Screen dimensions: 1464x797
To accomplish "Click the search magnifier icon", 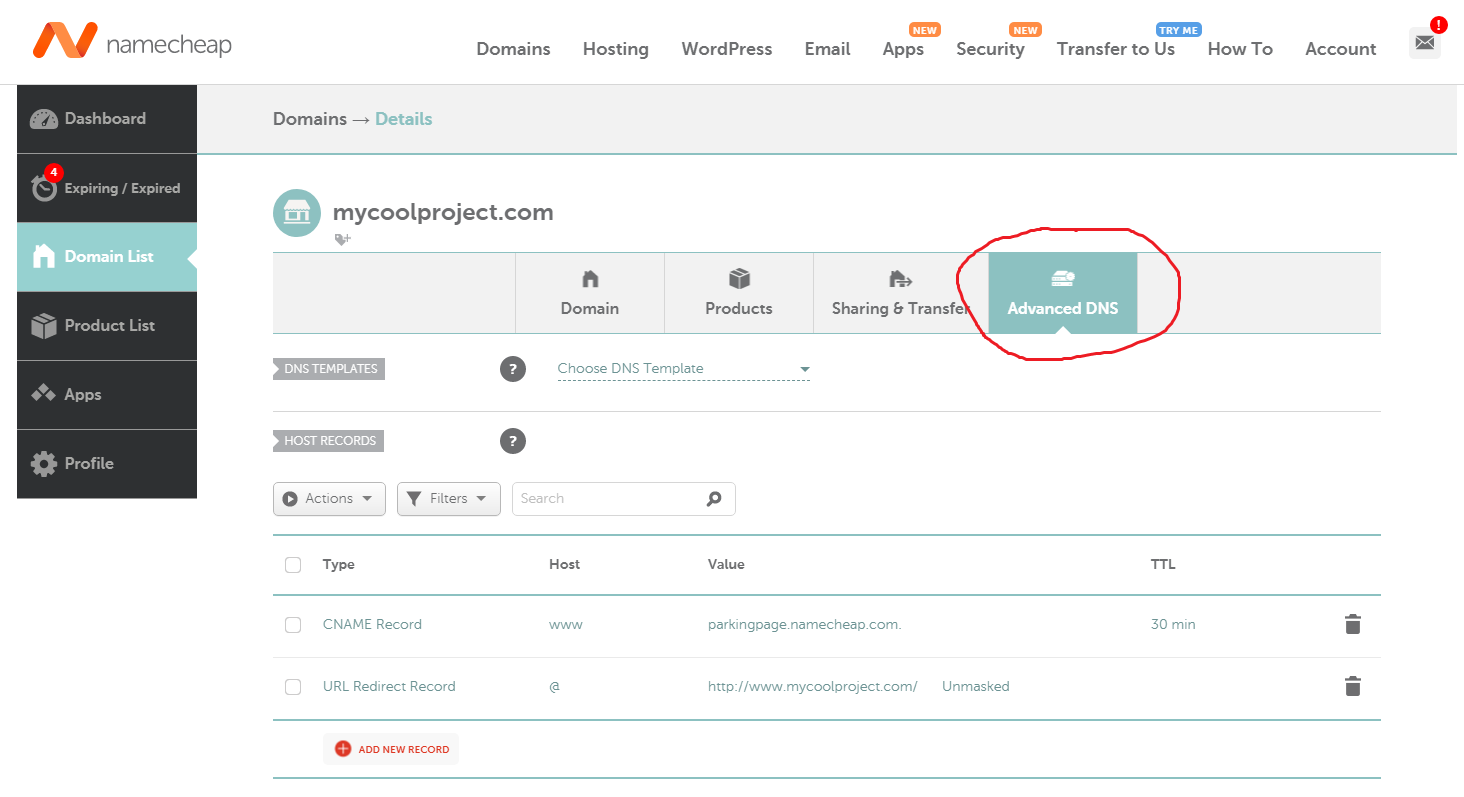I will click(714, 499).
